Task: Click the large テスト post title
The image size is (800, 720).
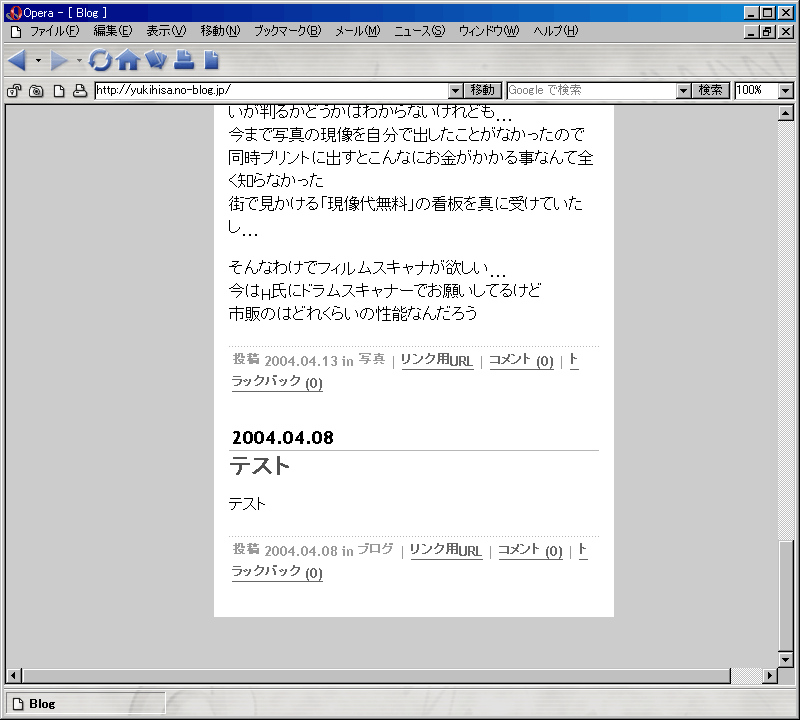Action: coord(259,466)
